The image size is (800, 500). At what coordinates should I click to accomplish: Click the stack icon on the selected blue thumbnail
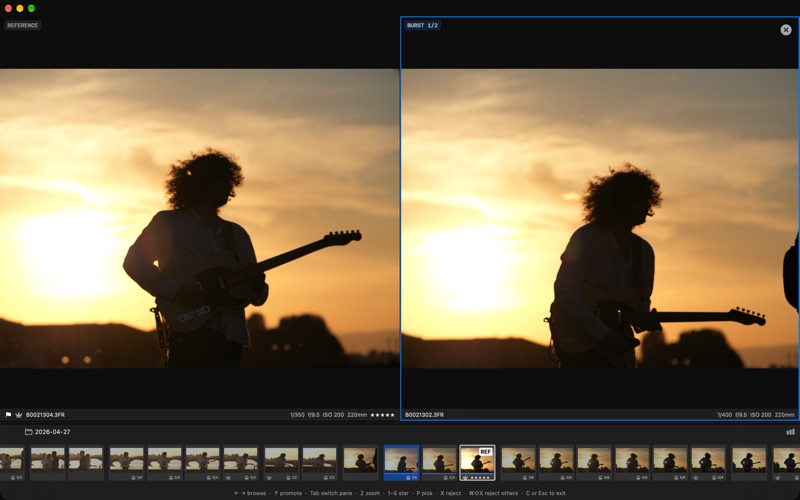click(408, 478)
